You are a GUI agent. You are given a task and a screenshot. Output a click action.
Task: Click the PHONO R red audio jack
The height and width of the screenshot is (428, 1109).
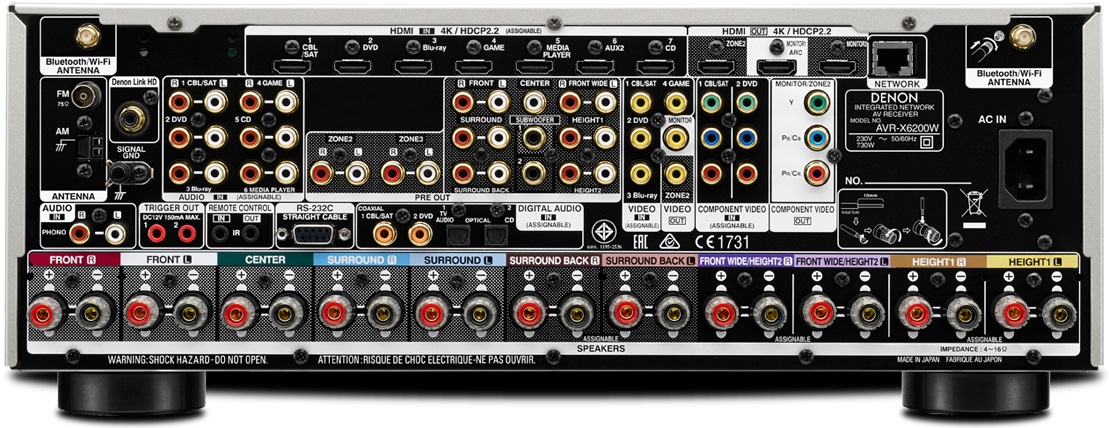coord(79,233)
